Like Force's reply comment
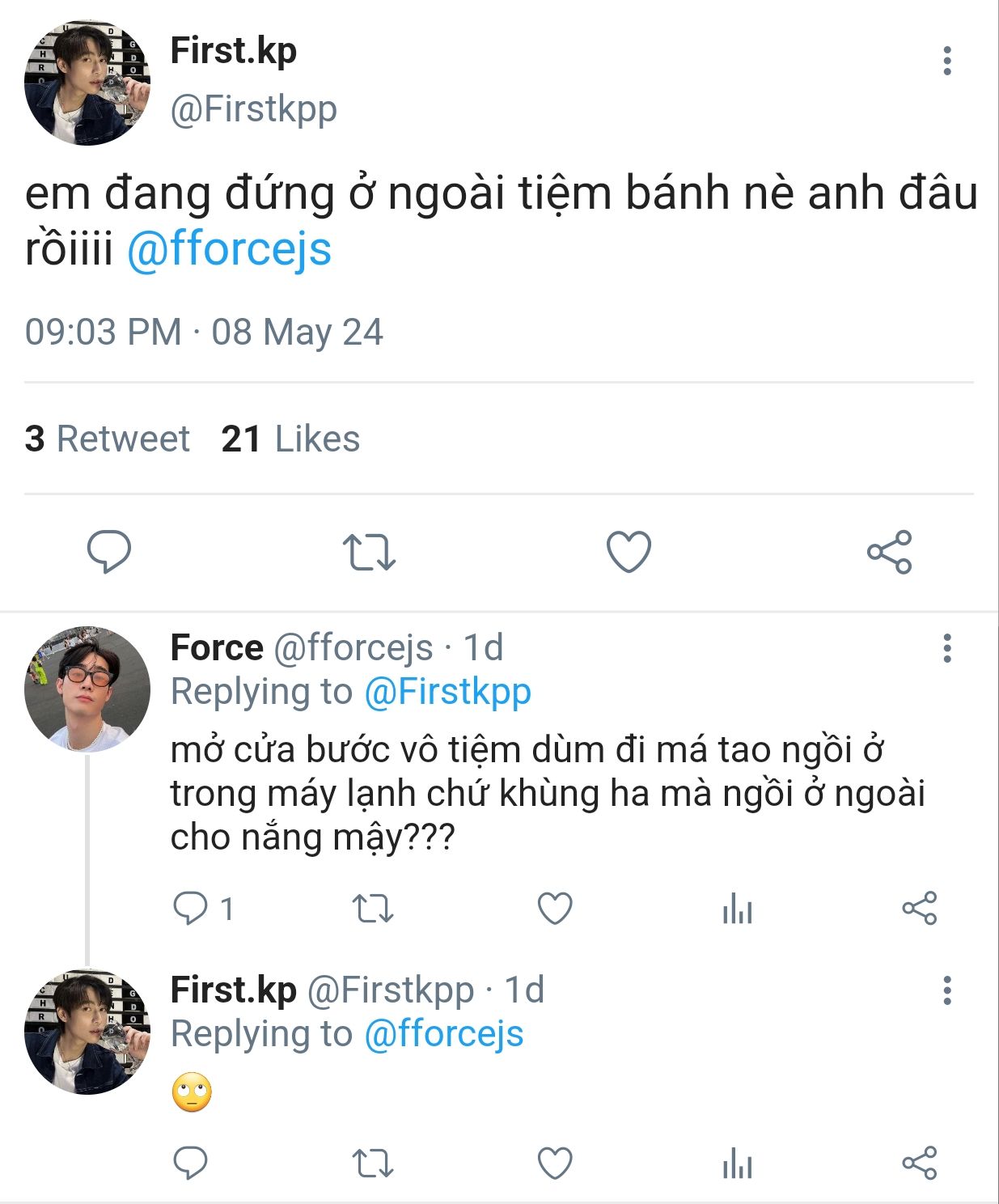This screenshot has height=1204, width=999. [555, 908]
